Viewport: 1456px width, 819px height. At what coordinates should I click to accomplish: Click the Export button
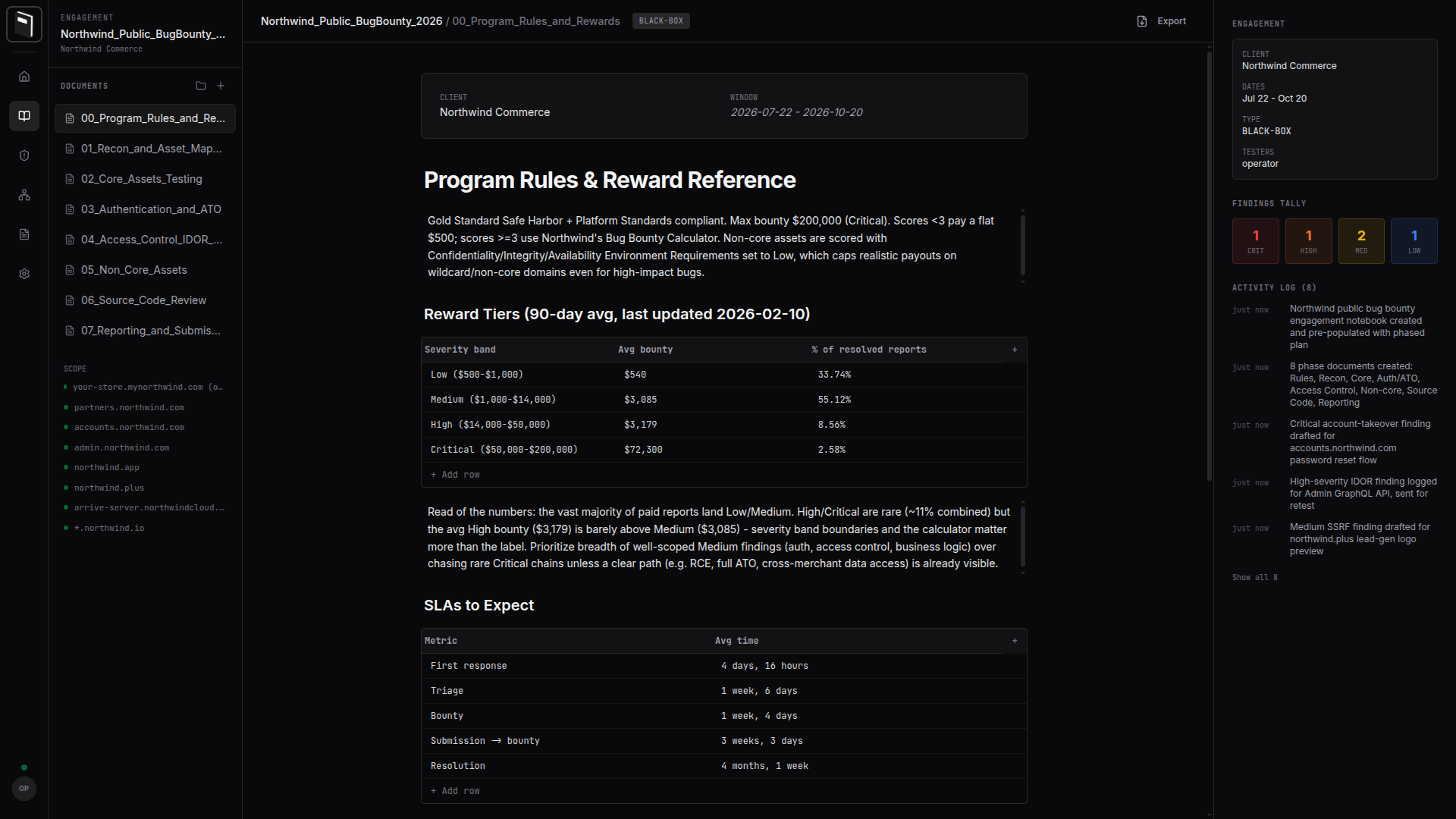click(1161, 21)
